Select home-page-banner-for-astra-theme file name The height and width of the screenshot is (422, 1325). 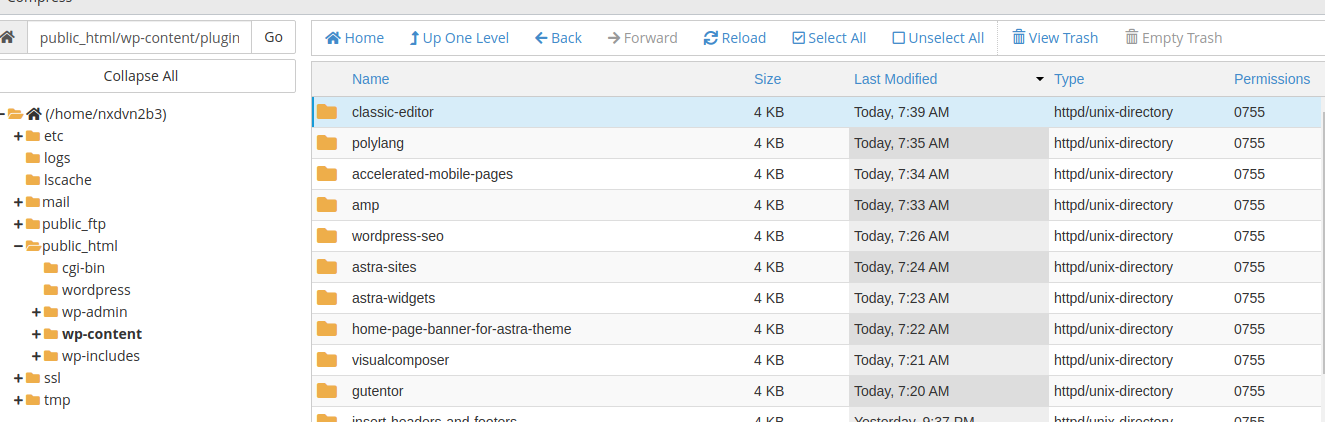tap(462, 329)
